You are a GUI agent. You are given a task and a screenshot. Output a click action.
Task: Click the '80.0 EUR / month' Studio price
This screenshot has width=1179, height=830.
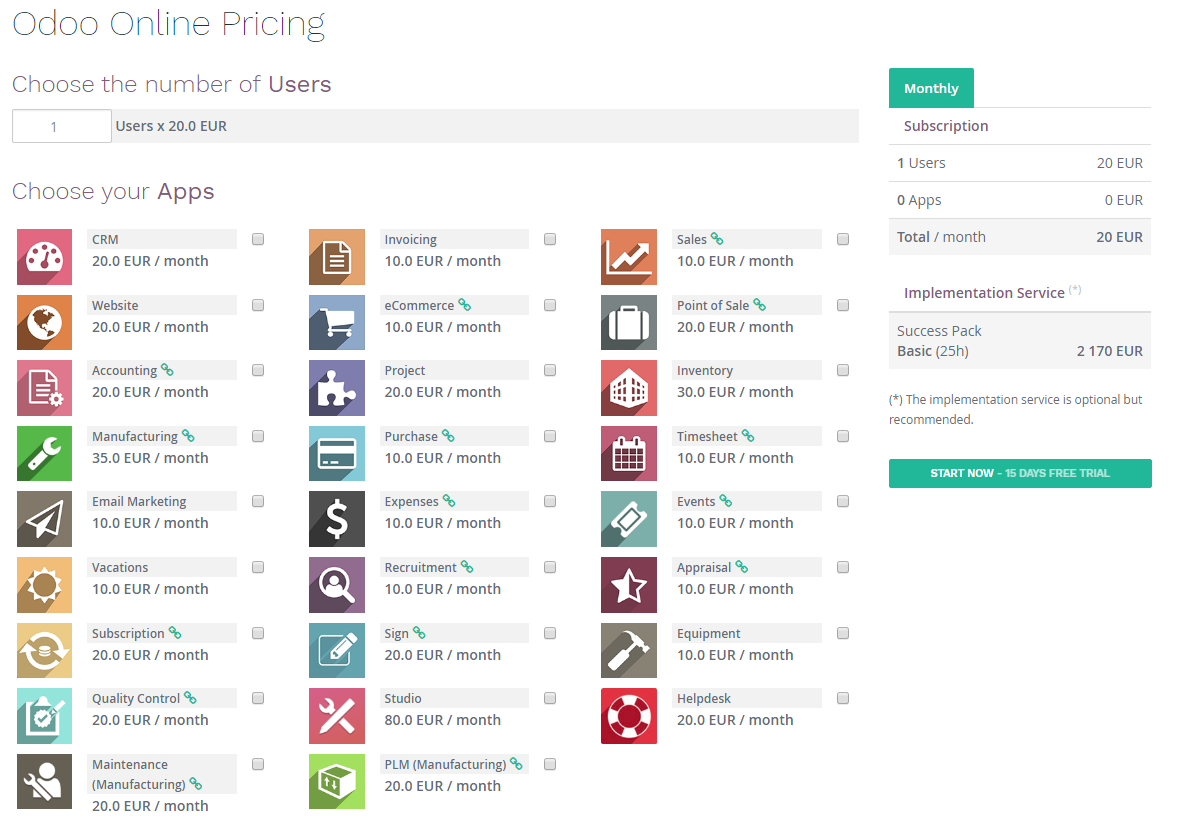point(442,719)
